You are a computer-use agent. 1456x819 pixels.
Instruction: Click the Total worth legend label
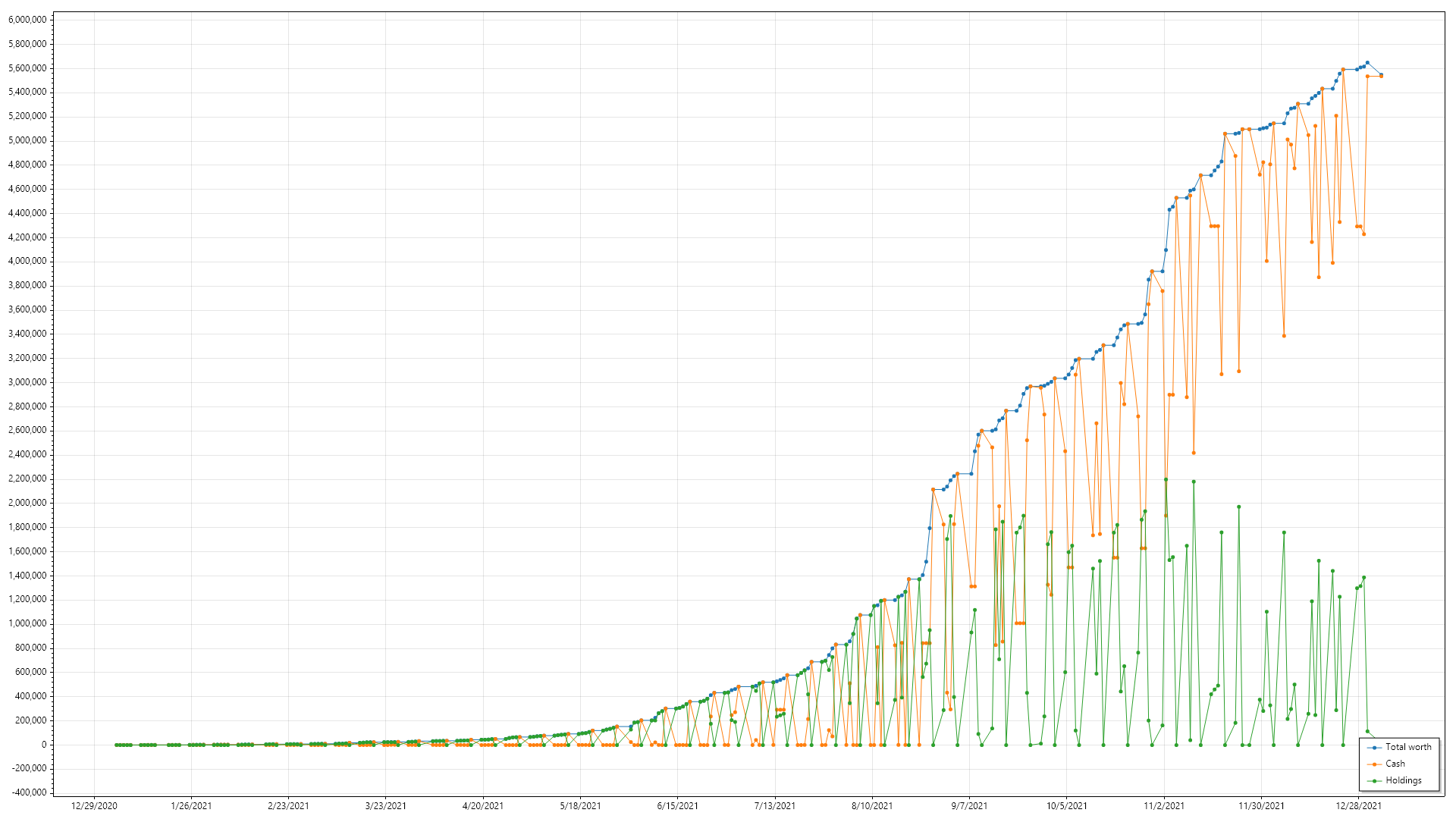[1408, 747]
